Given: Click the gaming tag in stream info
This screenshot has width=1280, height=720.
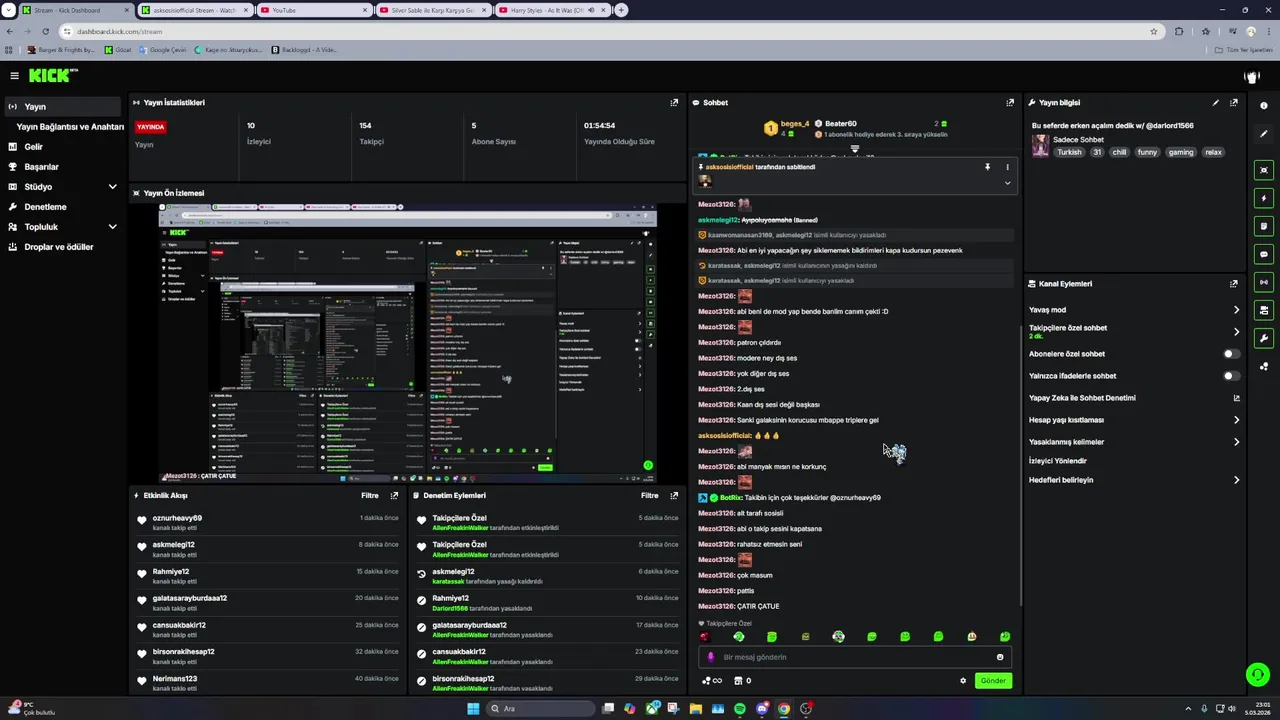Looking at the screenshot, I should pyautogui.click(x=1181, y=152).
